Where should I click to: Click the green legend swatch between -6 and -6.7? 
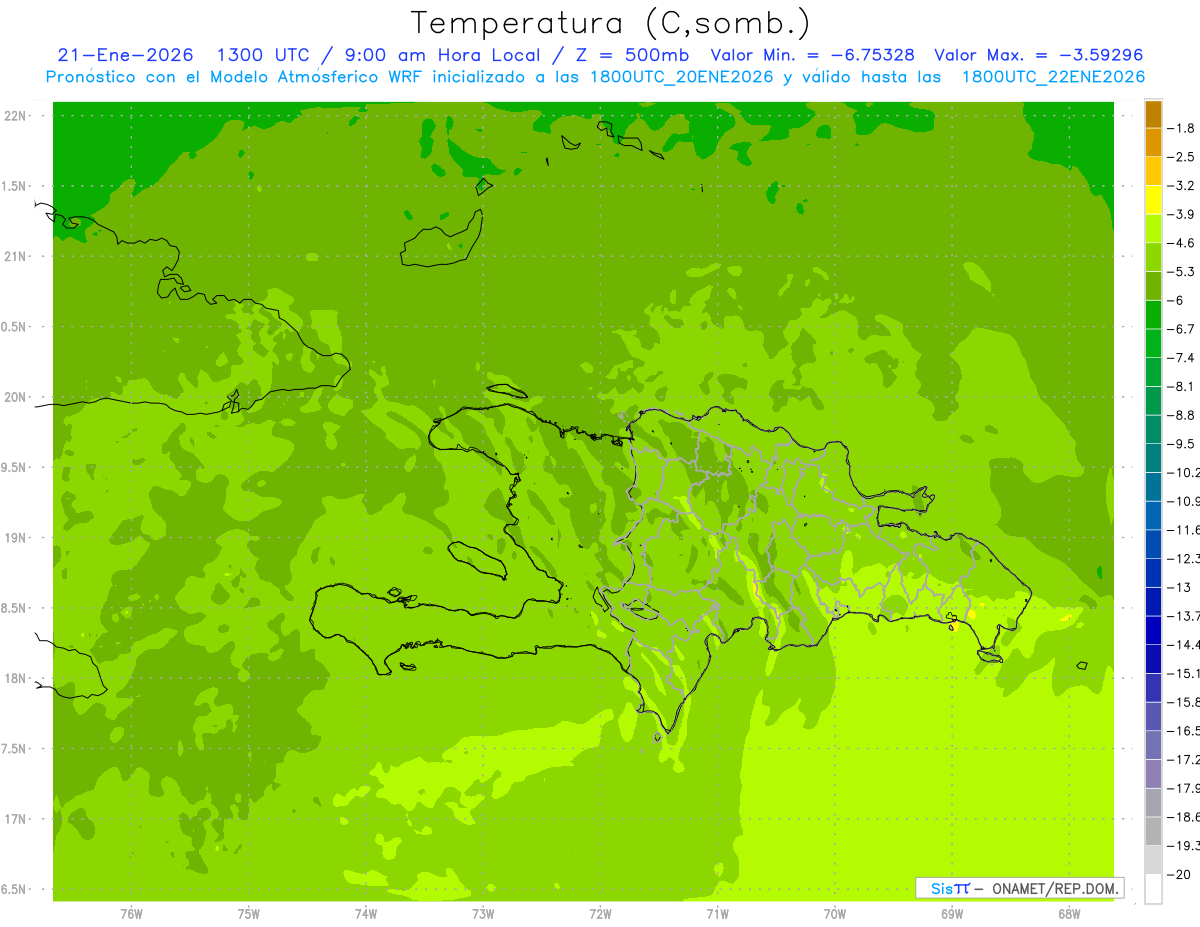click(1153, 315)
